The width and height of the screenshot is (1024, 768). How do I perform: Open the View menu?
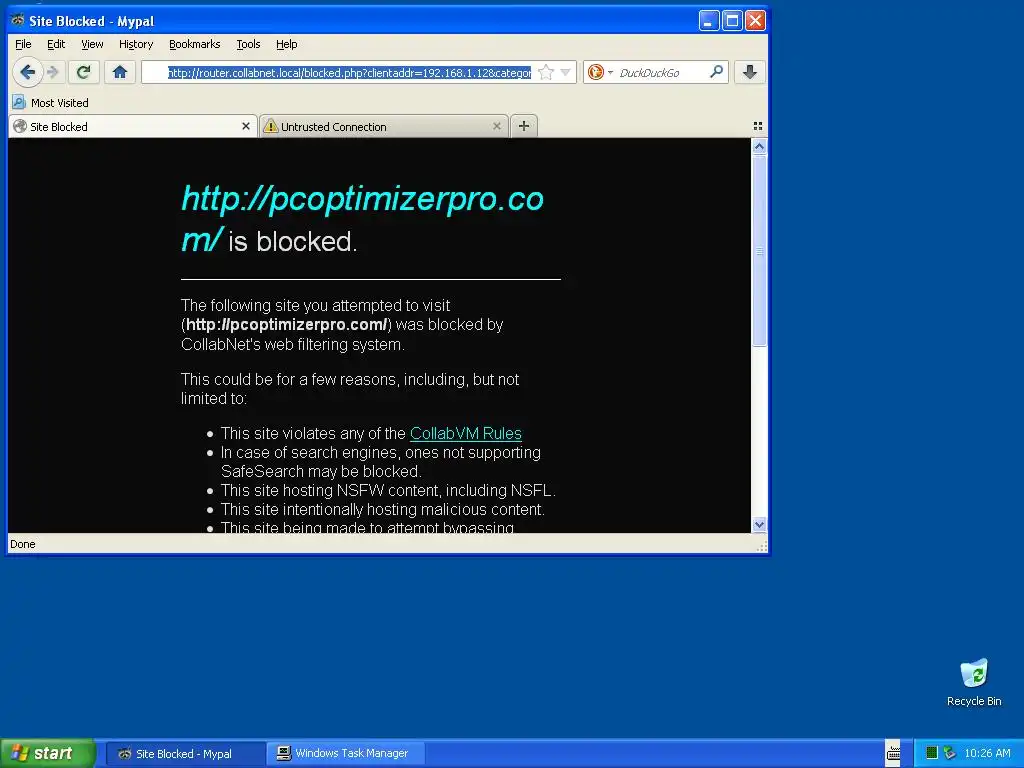pyautogui.click(x=92, y=44)
